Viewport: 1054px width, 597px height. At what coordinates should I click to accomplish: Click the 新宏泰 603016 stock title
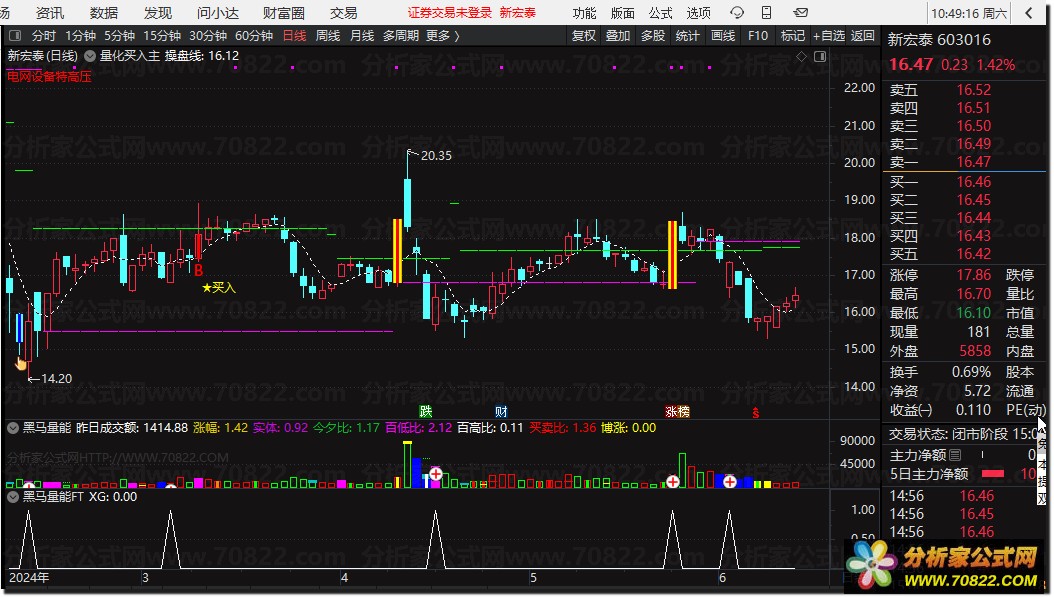point(939,40)
